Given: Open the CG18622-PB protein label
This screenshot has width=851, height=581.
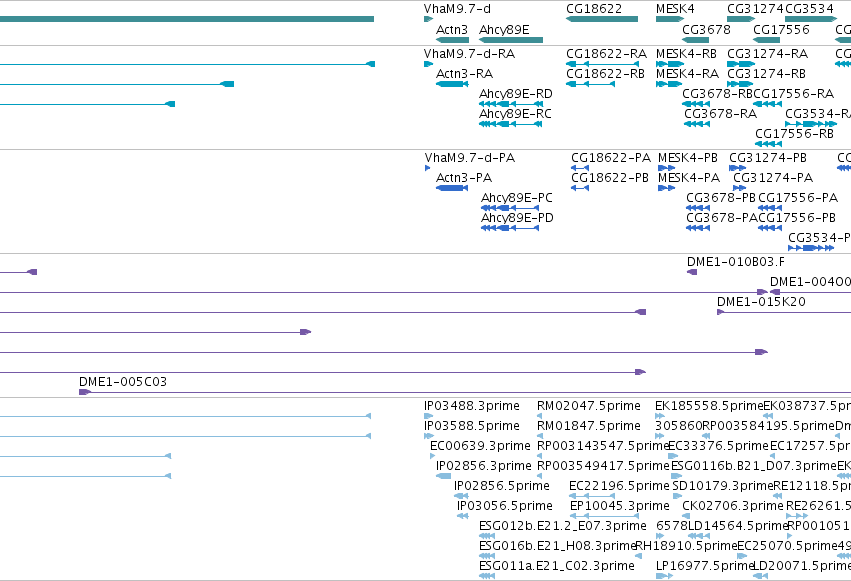Looking at the screenshot, I should (609, 178).
